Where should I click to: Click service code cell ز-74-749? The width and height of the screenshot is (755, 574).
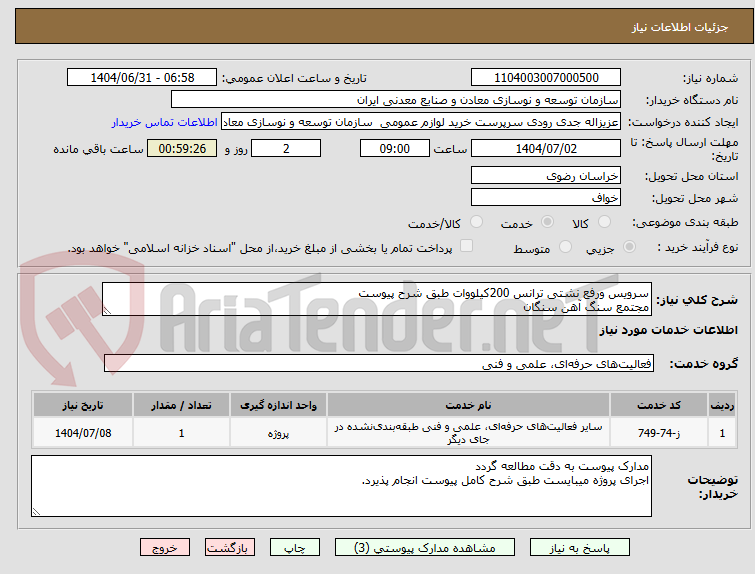(x=658, y=433)
